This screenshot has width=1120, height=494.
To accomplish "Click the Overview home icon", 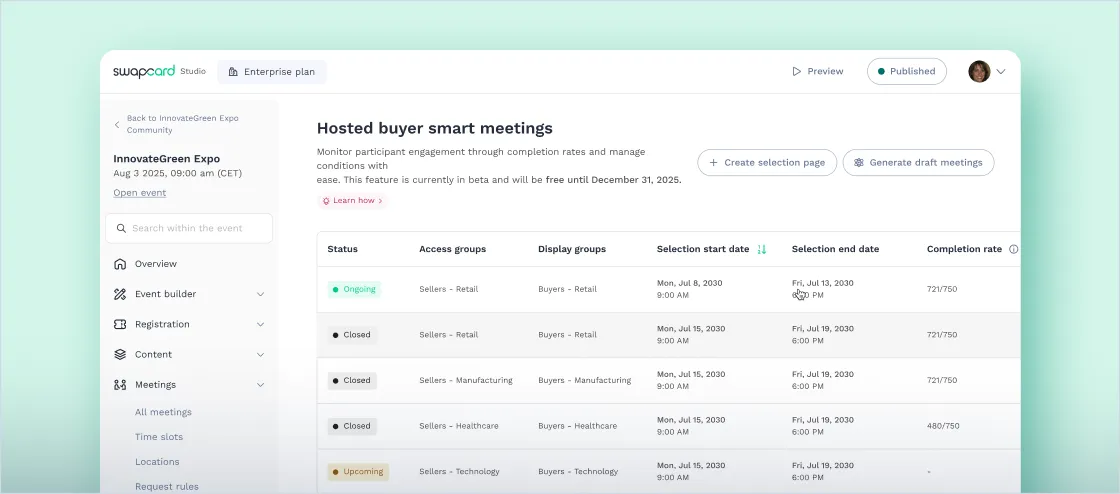I will point(120,264).
